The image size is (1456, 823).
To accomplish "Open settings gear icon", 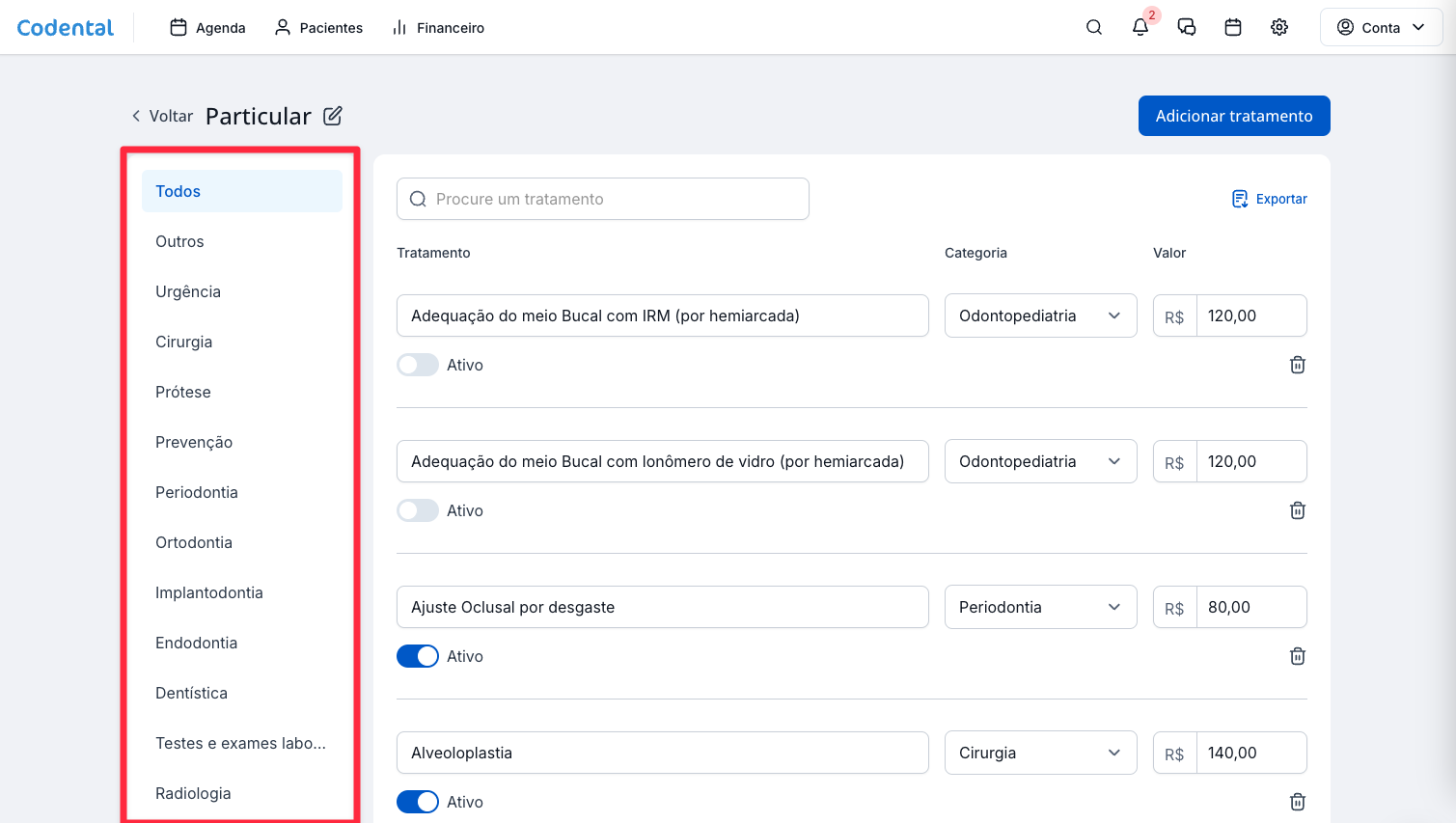I will pos(1279,27).
